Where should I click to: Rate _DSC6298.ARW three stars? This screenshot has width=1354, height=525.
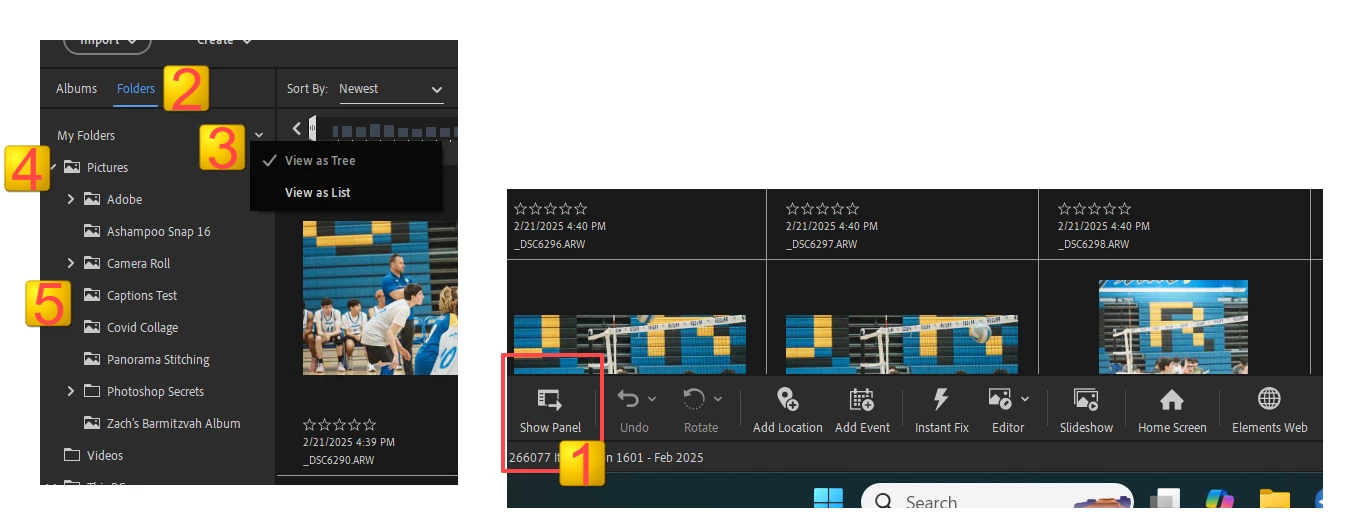point(1095,209)
